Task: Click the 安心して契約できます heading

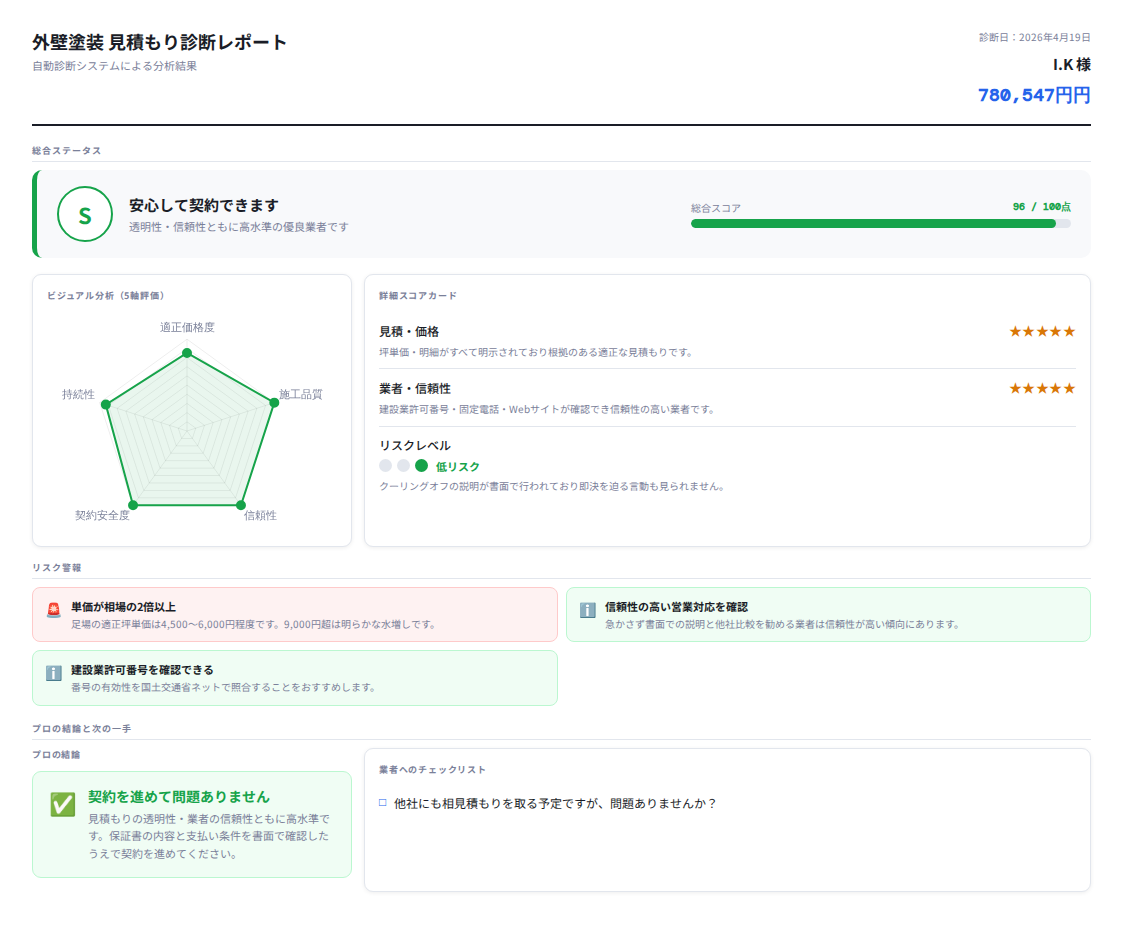Action: 204,206
